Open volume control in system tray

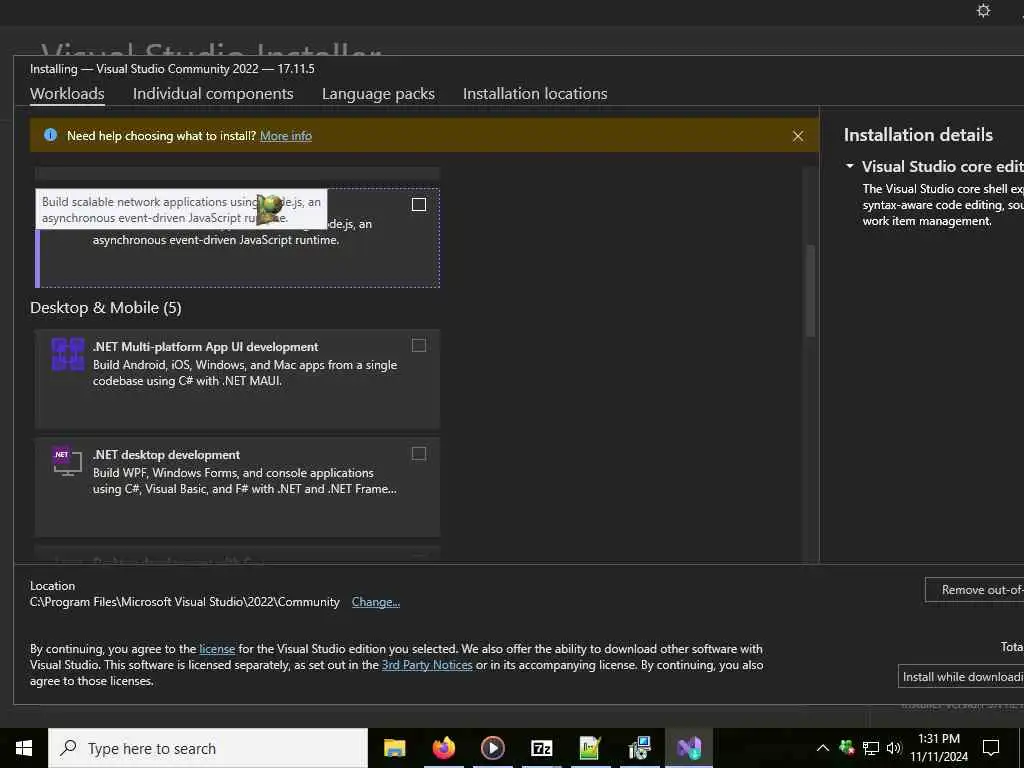pyautogui.click(x=893, y=748)
